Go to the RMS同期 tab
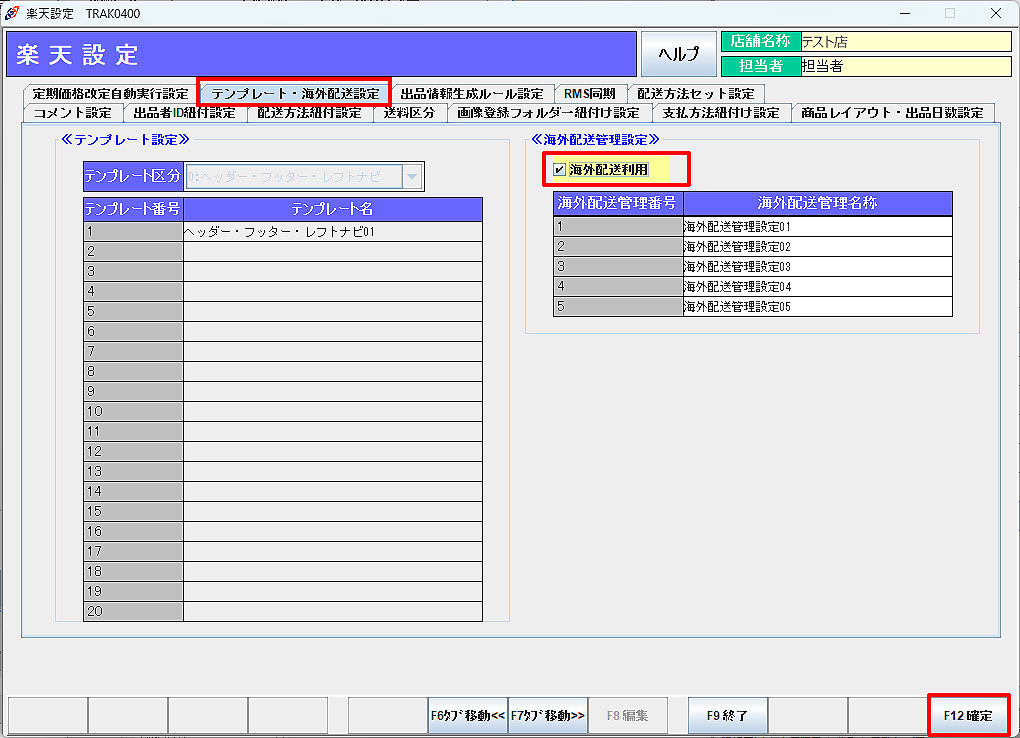Image resolution: width=1020 pixels, height=738 pixels. 589,94
